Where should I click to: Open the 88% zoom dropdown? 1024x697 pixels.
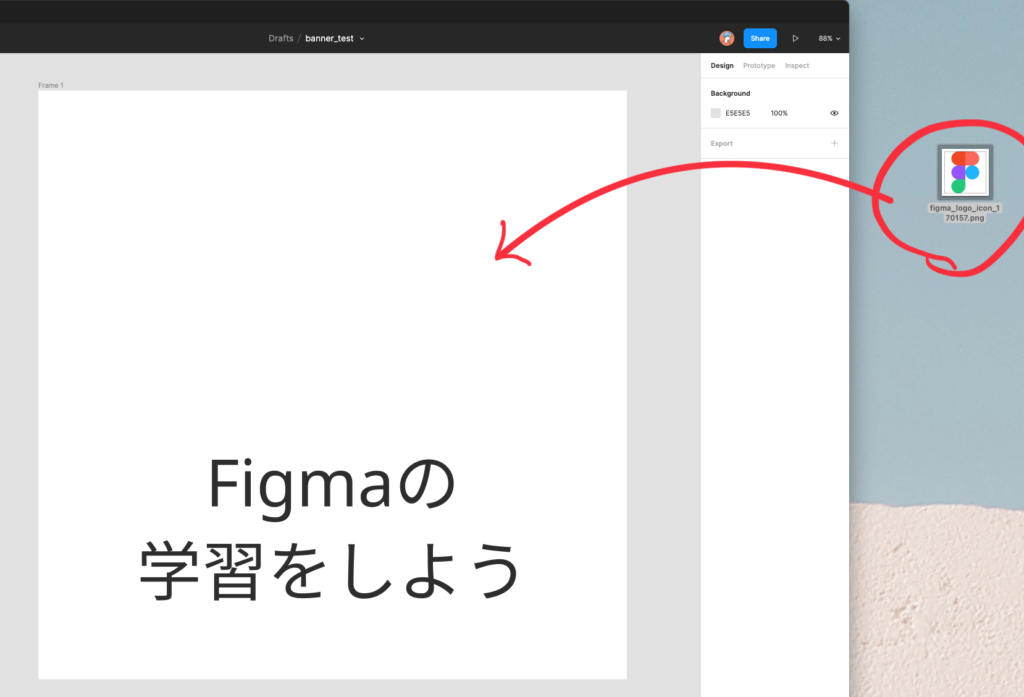point(829,39)
